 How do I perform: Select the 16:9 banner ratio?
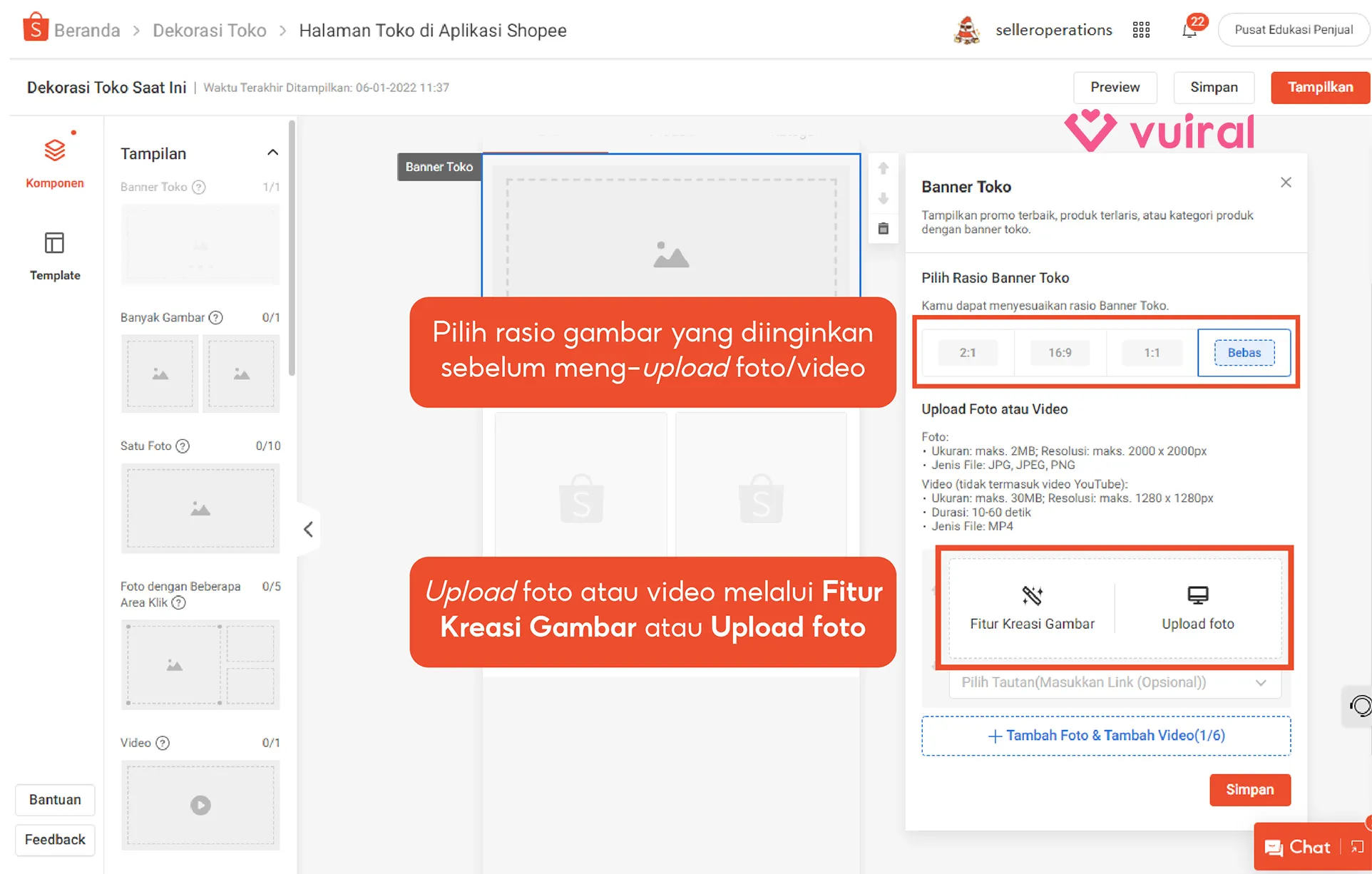click(x=1060, y=353)
